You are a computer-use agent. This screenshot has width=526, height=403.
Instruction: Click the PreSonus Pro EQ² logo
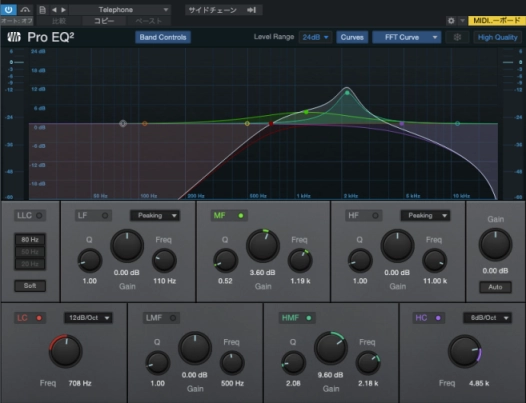click(x=41, y=37)
